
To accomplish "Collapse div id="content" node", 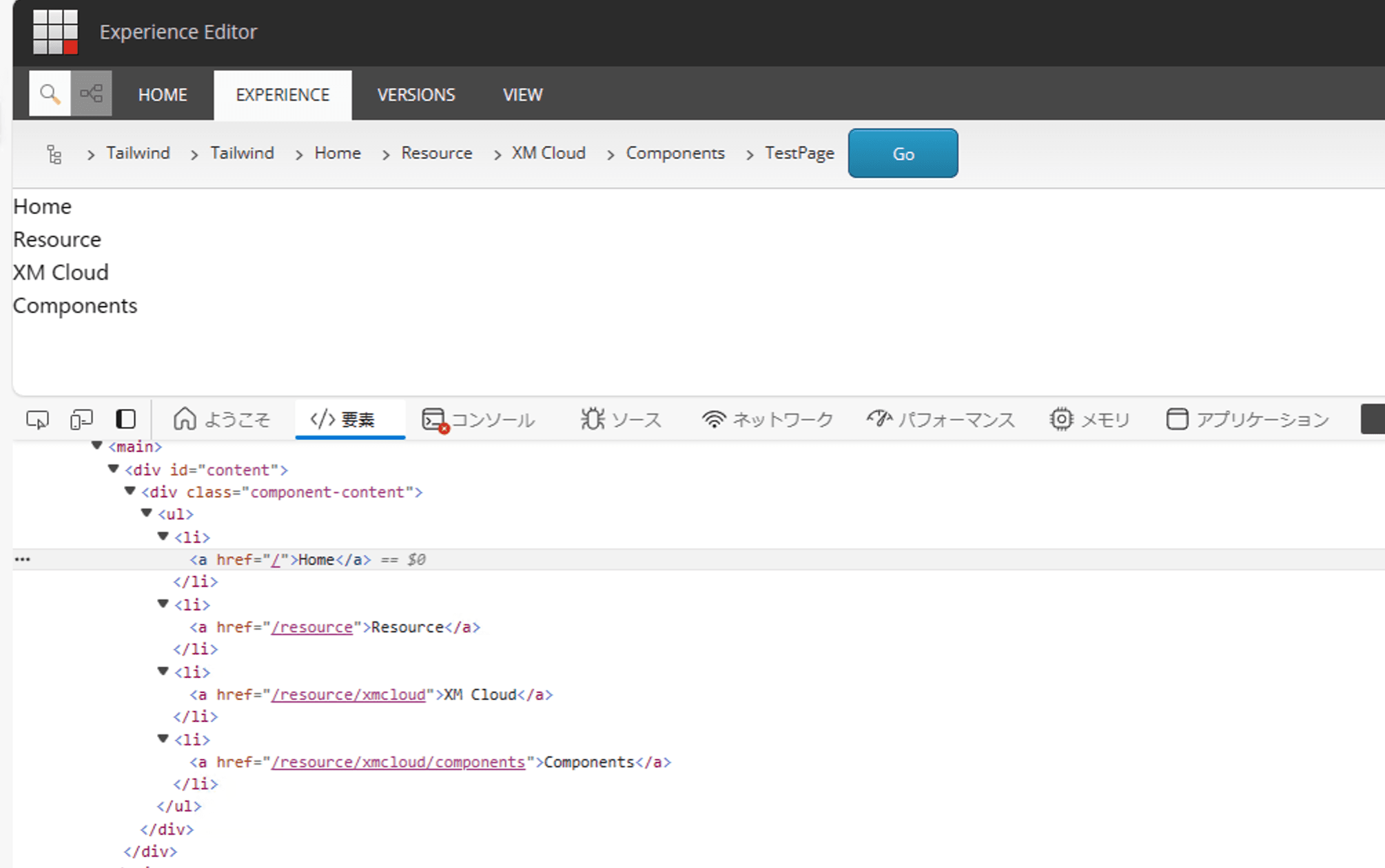I will click(x=114, y=470).
